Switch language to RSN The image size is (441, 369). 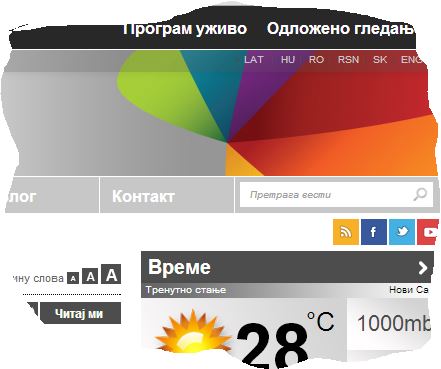tap(348, 60)
